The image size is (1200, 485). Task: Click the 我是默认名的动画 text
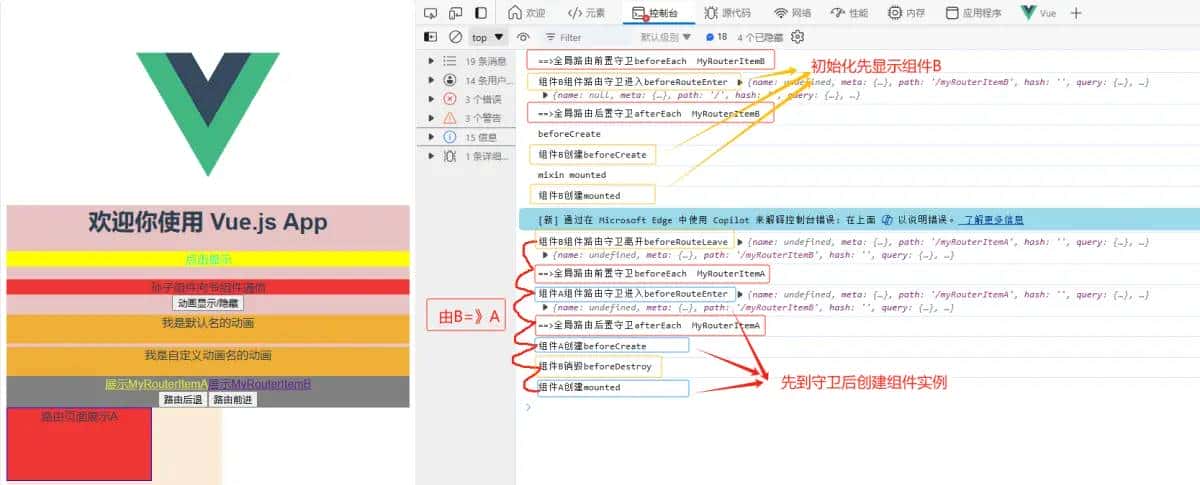point(208,323)
